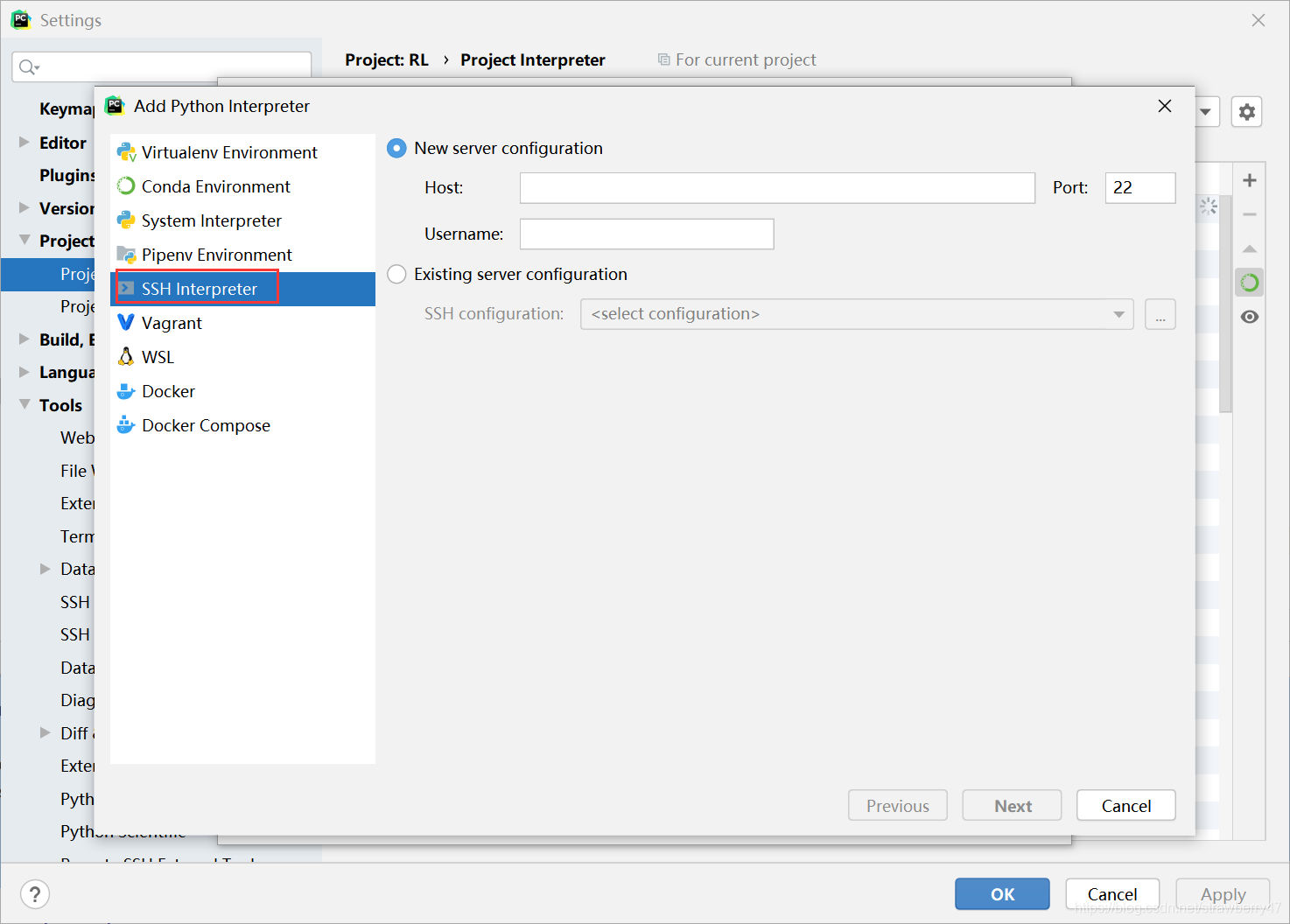
Task: Click the search magnifier icon in Settings
Action: pos(29,67)
